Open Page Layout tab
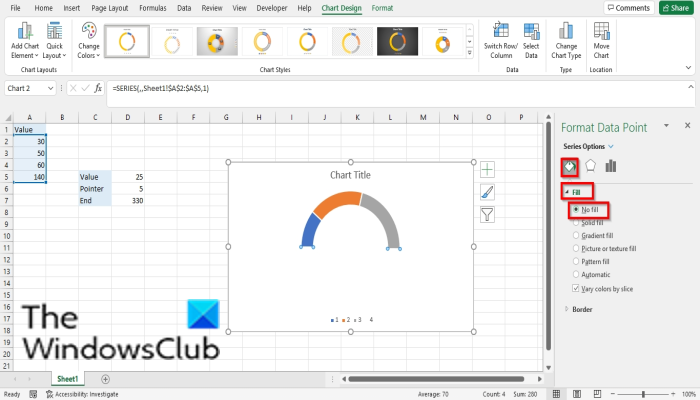The width and height of the screenshot is (700, 400). (109, 8)
